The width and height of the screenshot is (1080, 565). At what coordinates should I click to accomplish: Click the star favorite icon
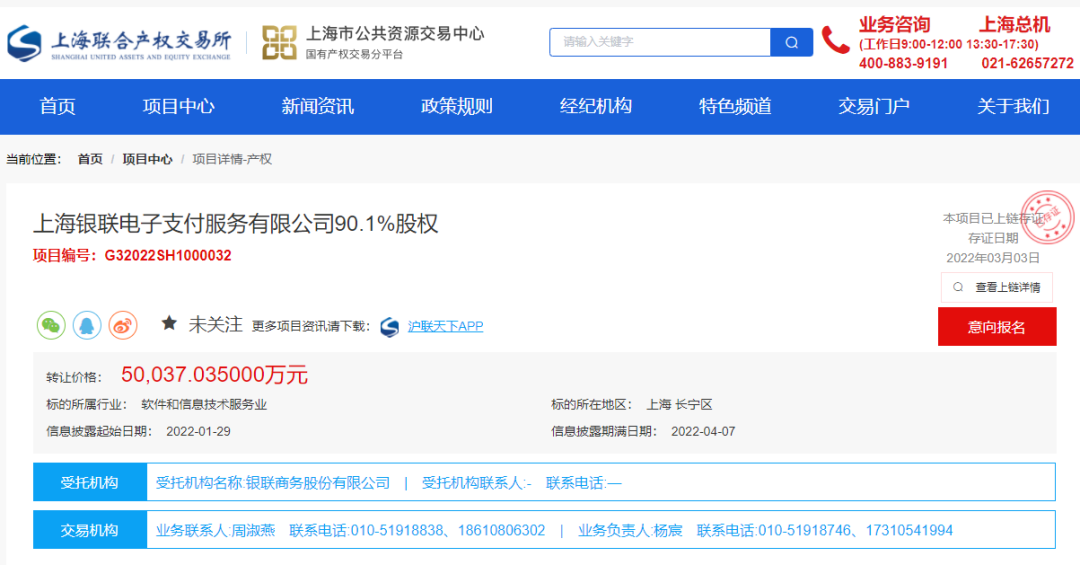pos(169,323)
